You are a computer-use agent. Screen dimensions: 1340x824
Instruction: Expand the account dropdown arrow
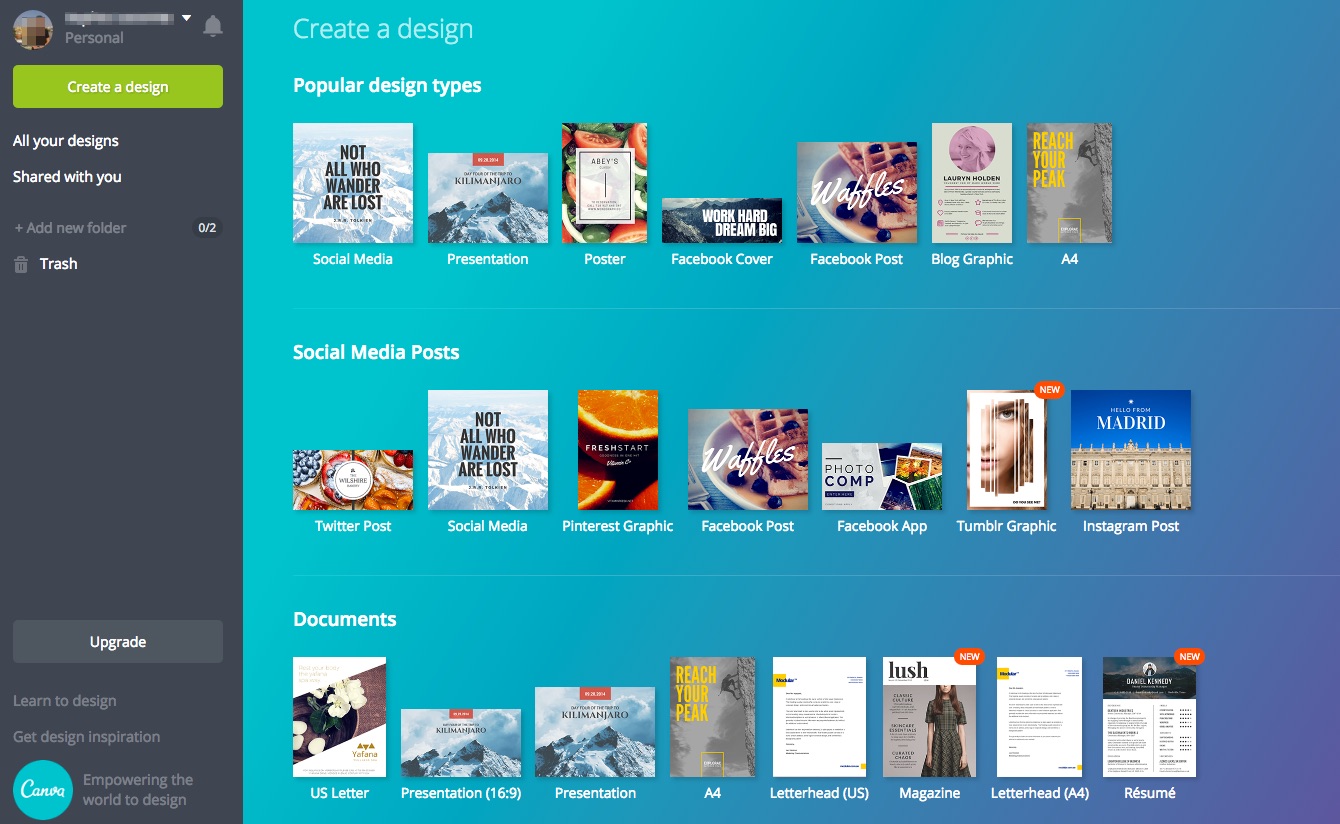[x=186, y=18]
